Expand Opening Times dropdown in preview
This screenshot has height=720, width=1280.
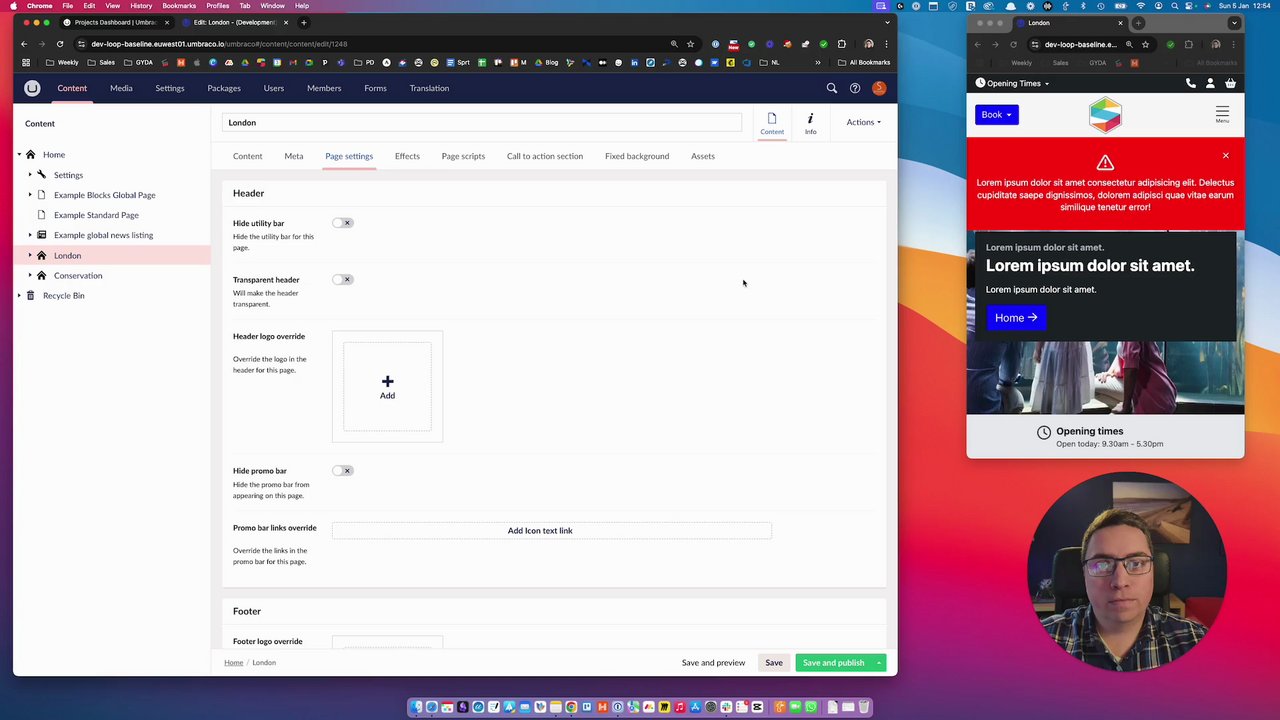click(x=1012, y=83)
